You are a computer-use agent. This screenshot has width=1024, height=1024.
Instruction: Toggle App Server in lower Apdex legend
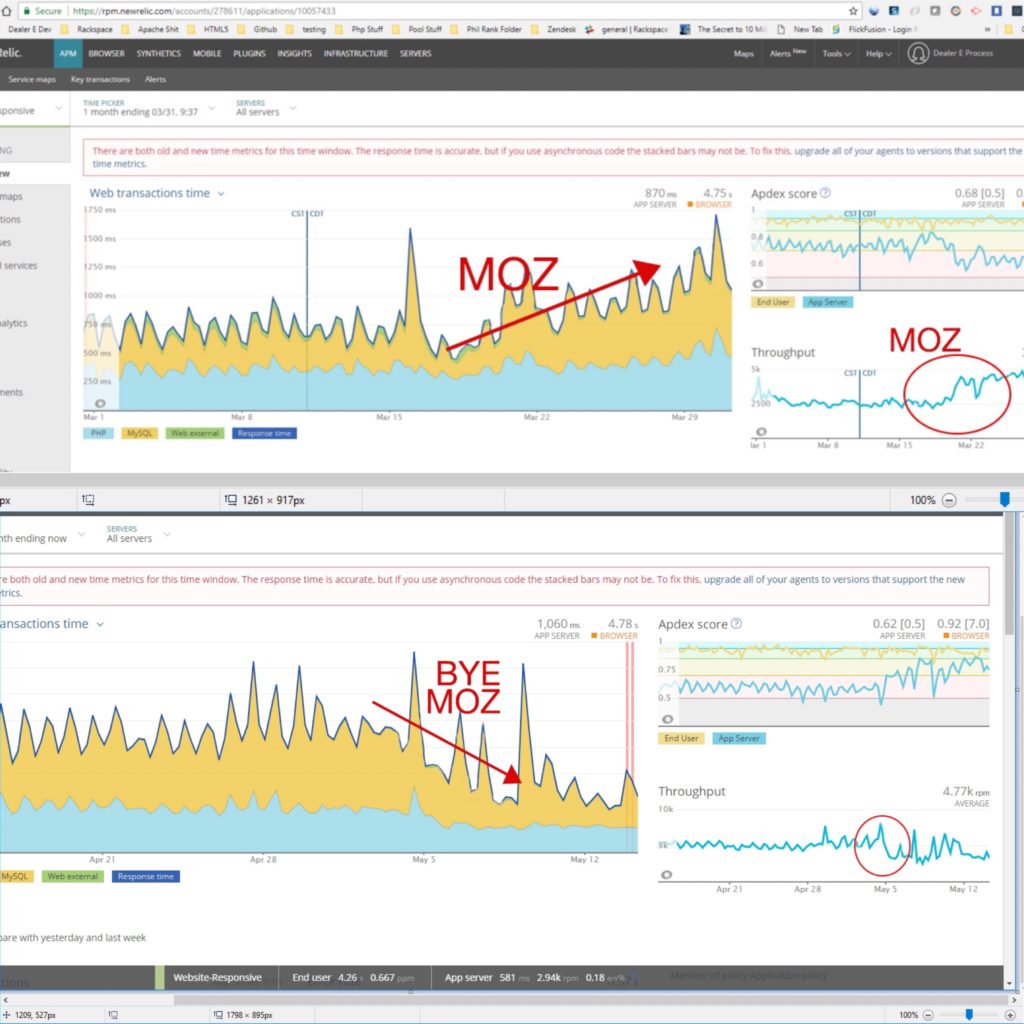click(739, 739)
